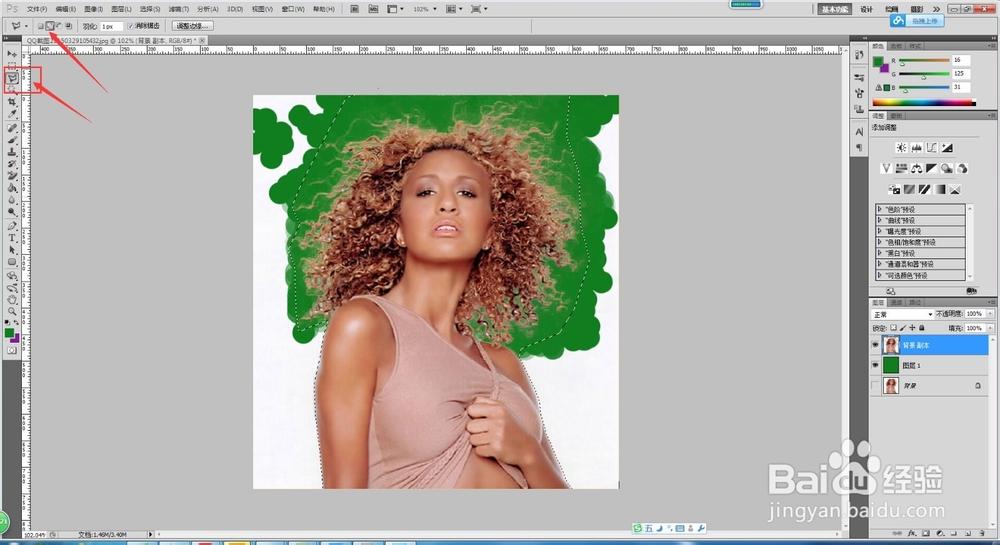This screenshot has width=1000, height=545.
Task: Toggle lock all for layer
Action: click(922, 328)
